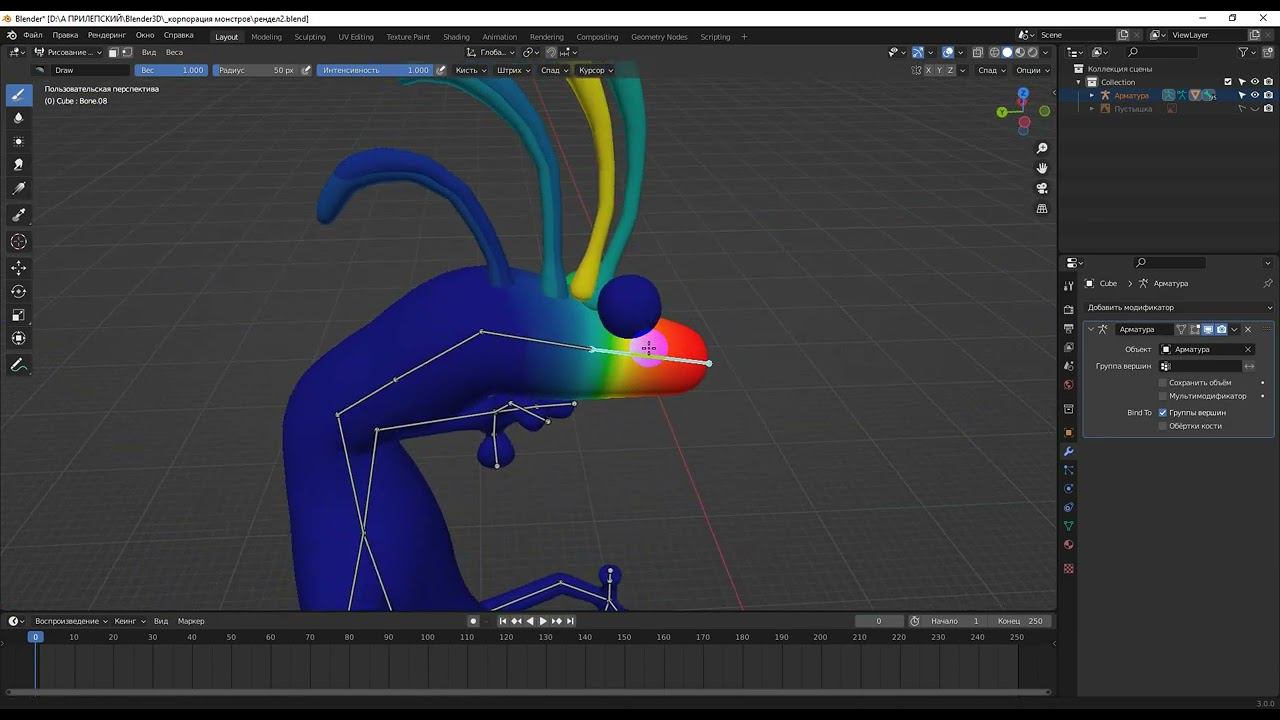Screen dimensions: 1280x720
Task: Toggle render visibility of Пустышка camera icon
Action: click(x=1268, y=108)
